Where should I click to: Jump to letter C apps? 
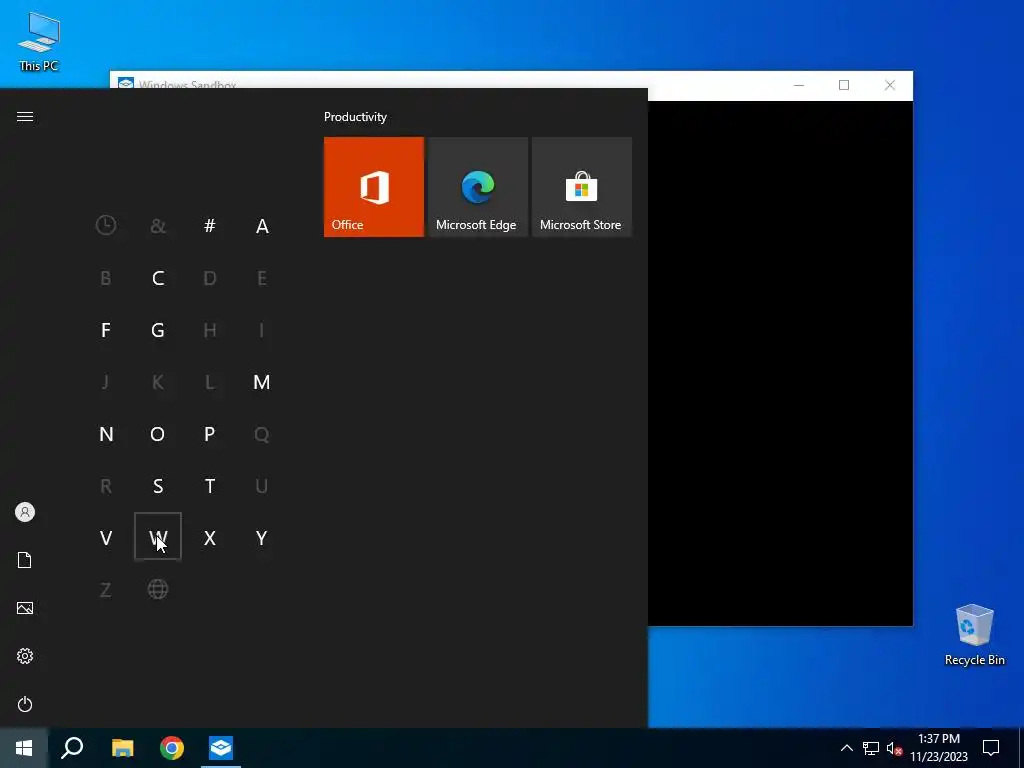pos(158,278)
